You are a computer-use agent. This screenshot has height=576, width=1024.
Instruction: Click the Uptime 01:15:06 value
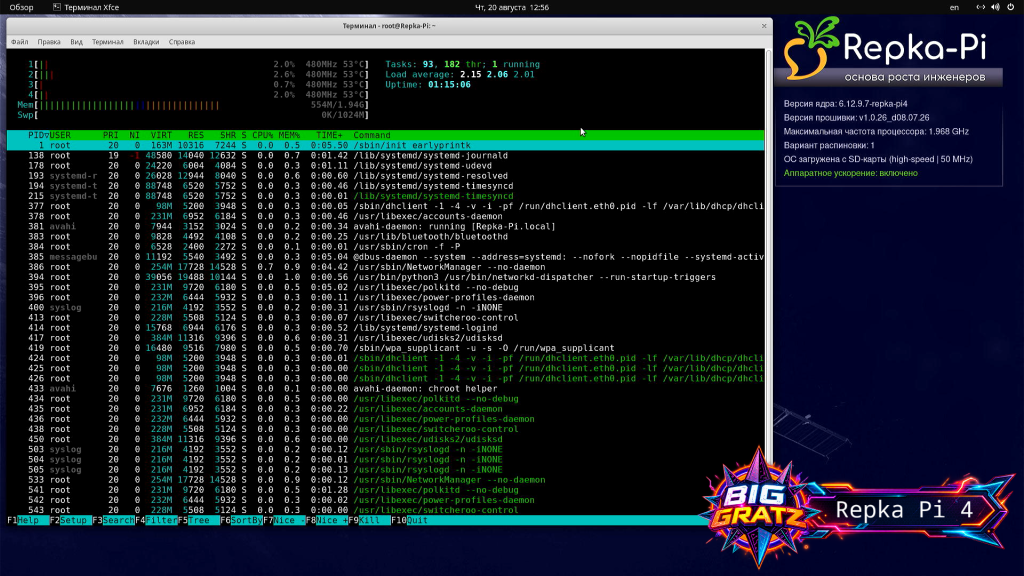(449, 85)
